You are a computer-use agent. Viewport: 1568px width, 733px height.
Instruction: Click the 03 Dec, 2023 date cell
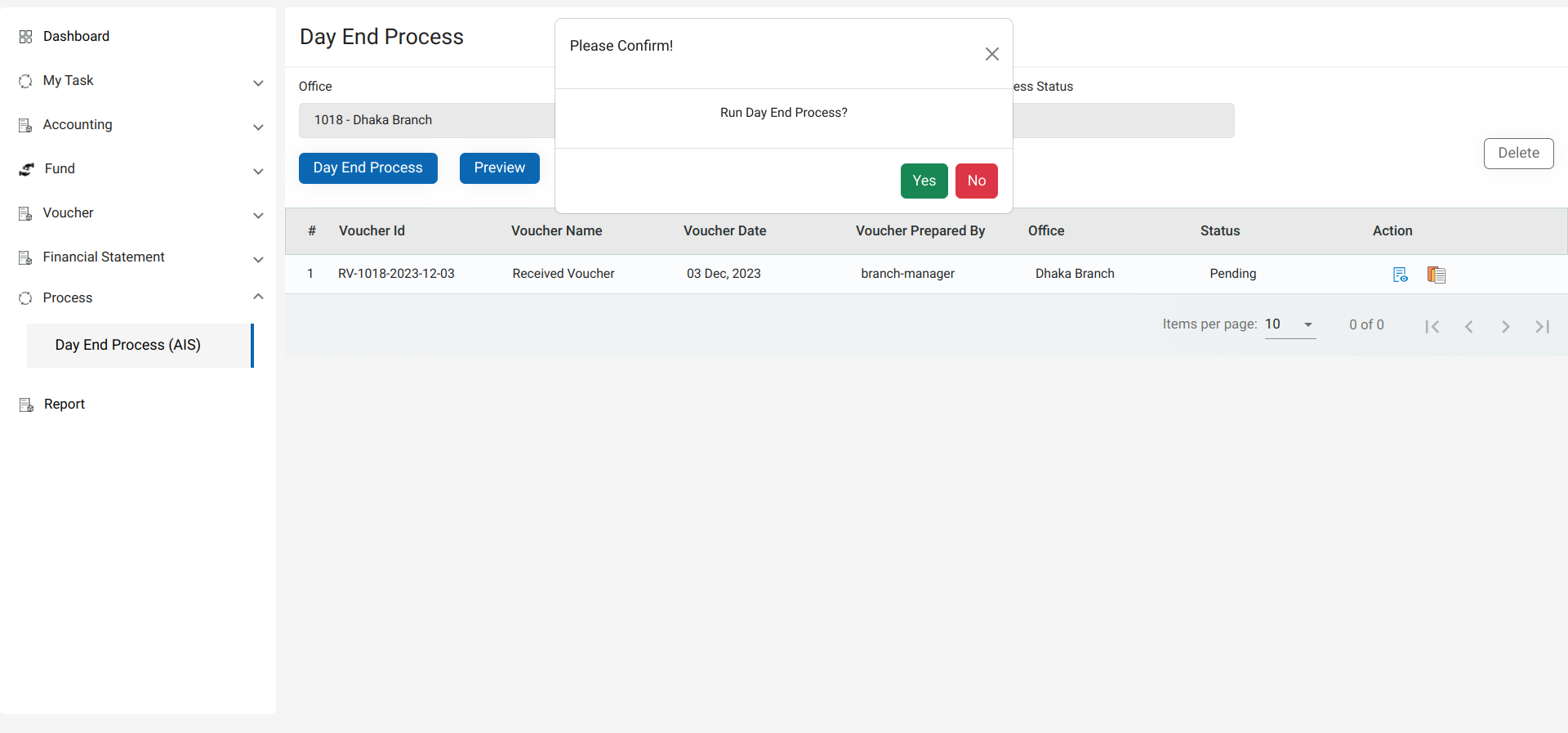pyautogui.click(x=724, y=274)
